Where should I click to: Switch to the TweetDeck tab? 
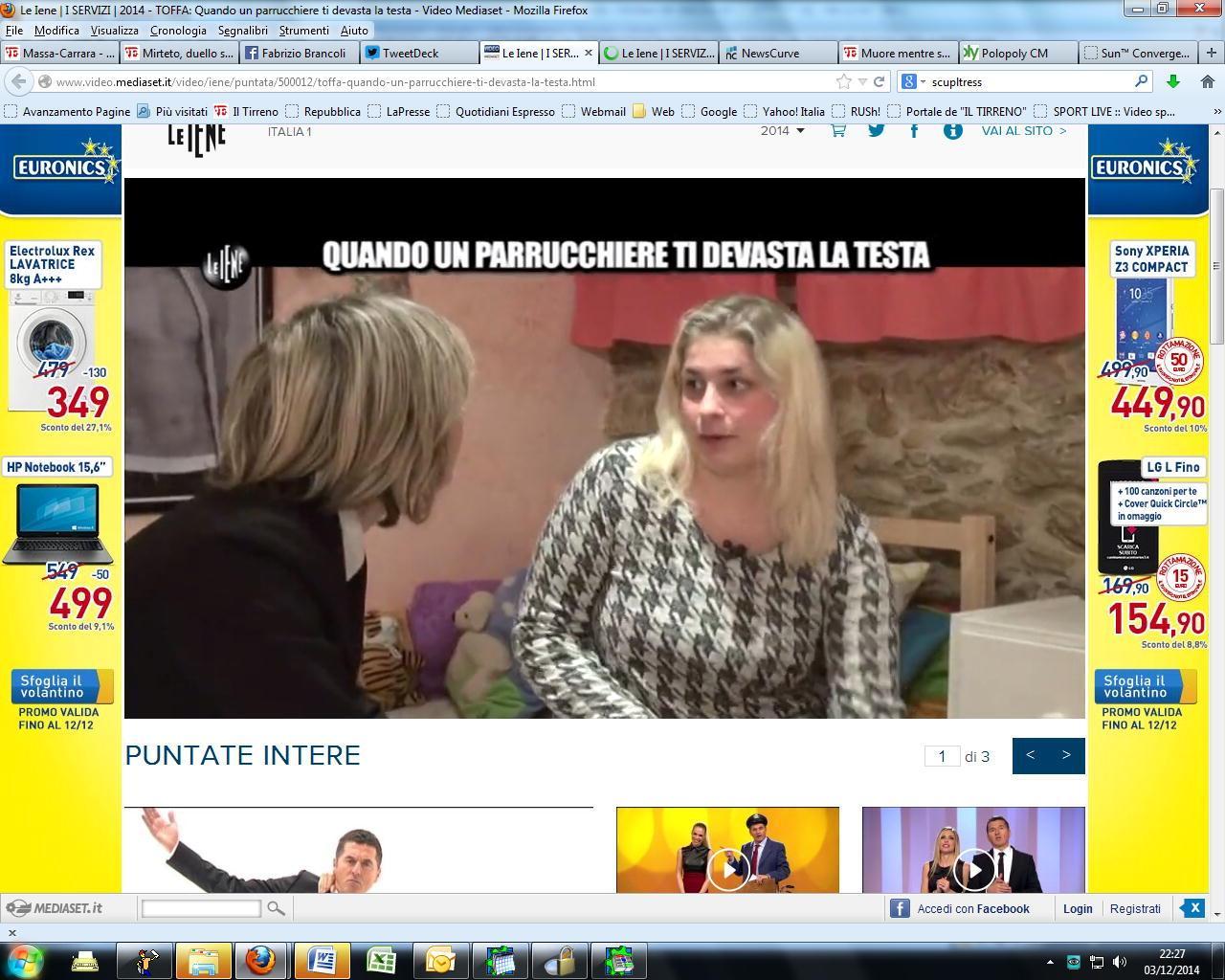418,53
